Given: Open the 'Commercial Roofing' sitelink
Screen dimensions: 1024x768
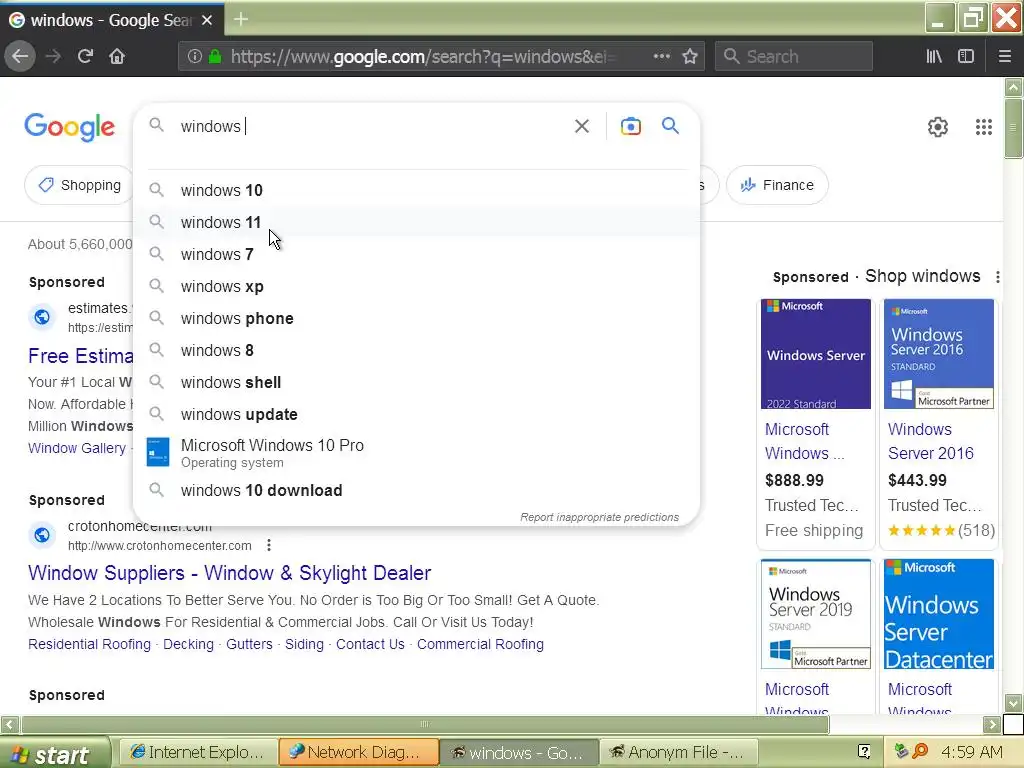Looking at the screenshot, I should (x=480, y=644).
